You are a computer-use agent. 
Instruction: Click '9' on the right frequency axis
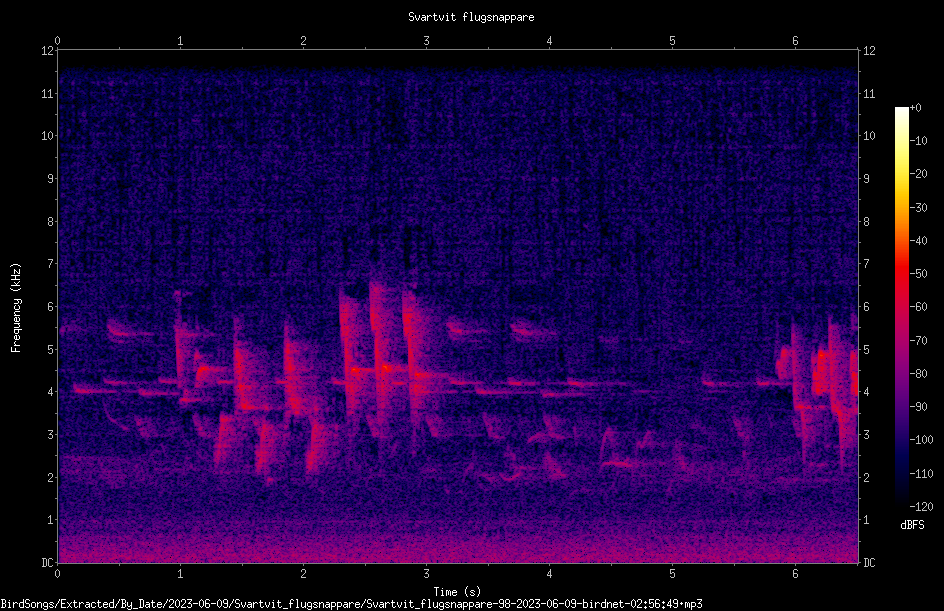866,179
